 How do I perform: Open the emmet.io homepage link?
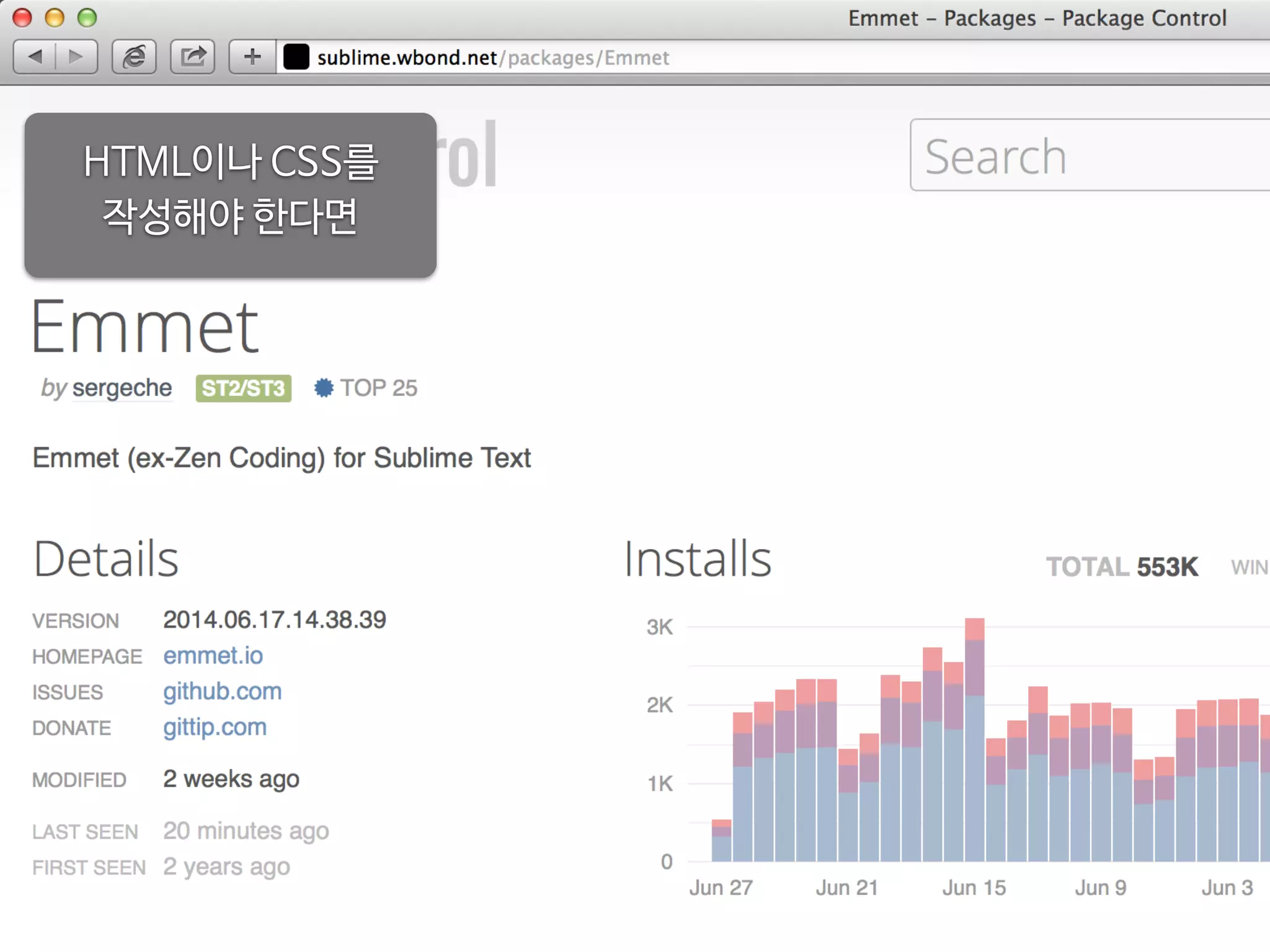(x=213, y=656)
